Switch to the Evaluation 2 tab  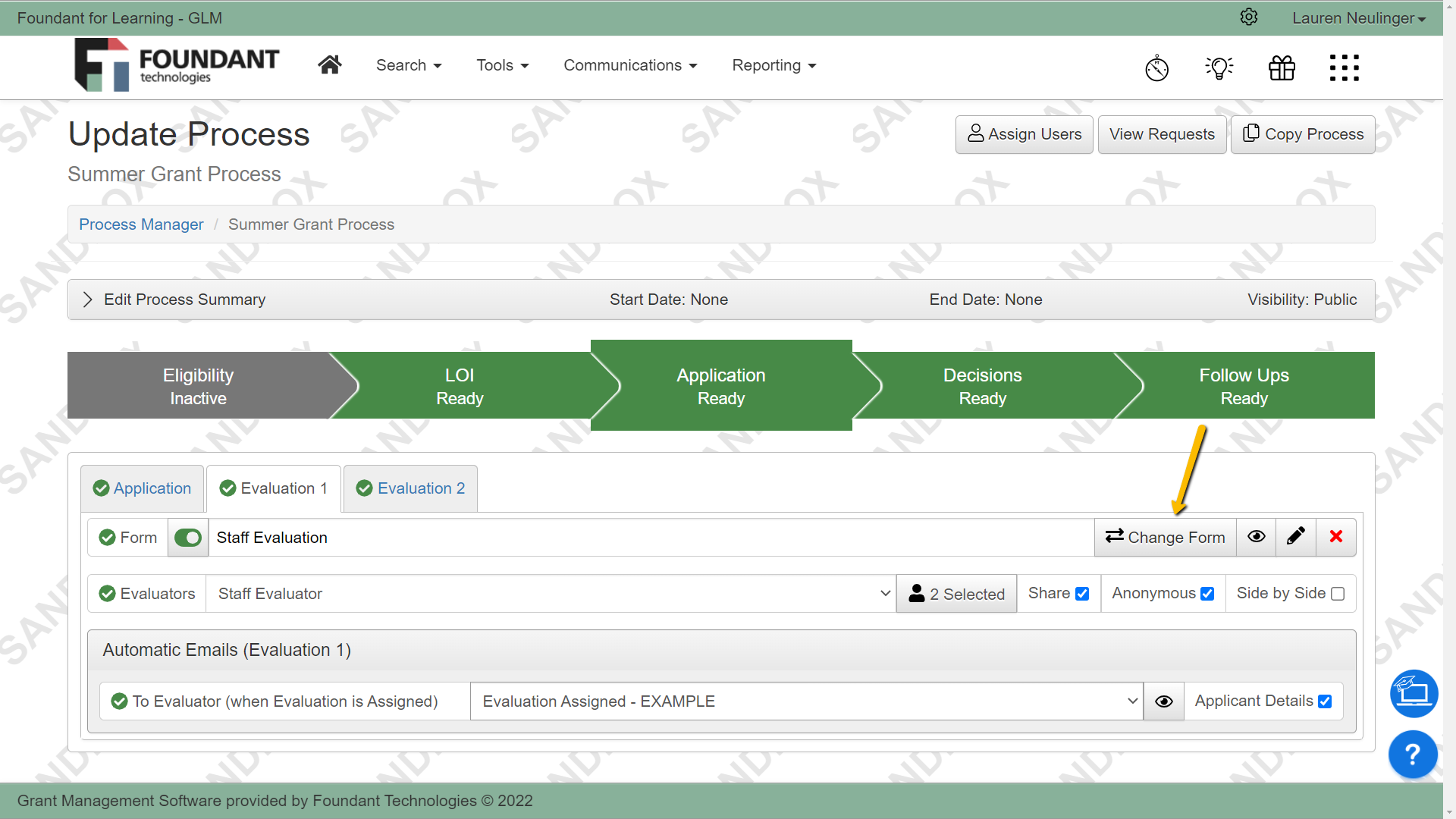[x=409, y=488]
